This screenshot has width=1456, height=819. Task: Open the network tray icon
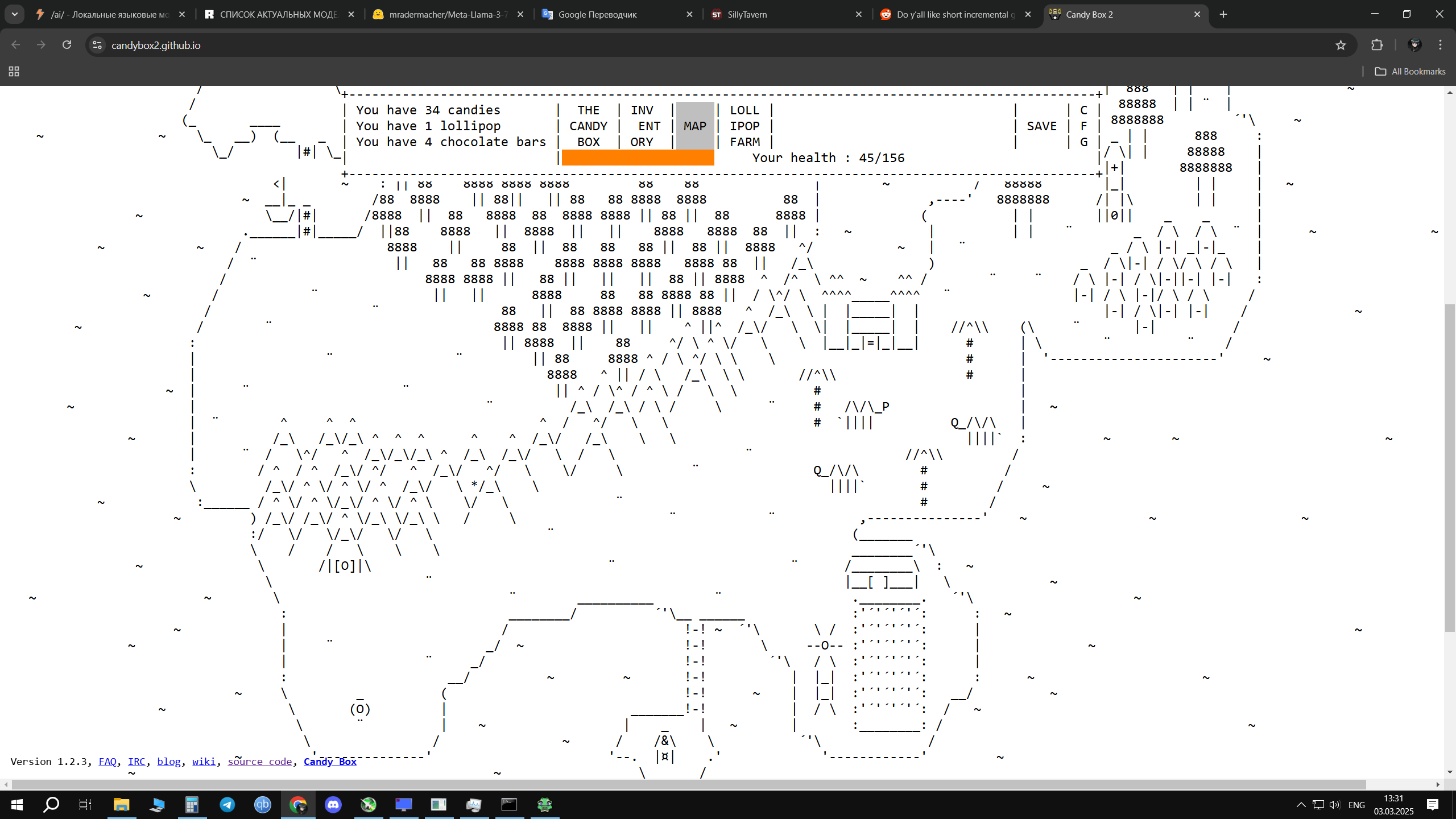pyautogui.click(x=1318, y=805)
